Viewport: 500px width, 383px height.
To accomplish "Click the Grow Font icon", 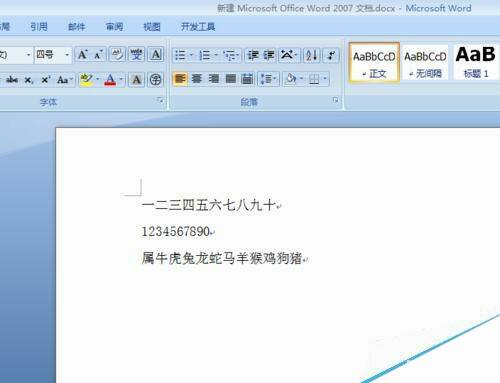I will coord(82,55).
